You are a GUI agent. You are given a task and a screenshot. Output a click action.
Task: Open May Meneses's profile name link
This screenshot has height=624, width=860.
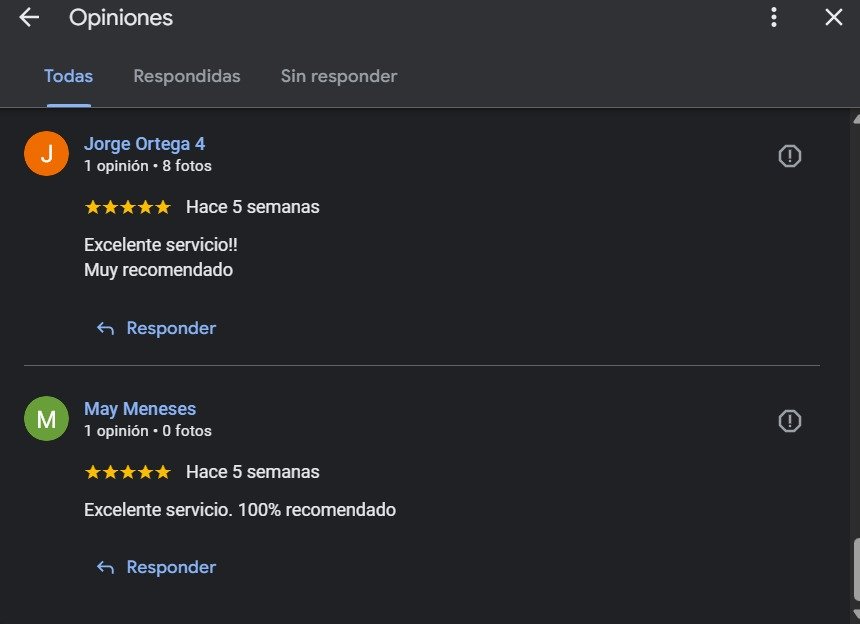(x=140, y=409)
